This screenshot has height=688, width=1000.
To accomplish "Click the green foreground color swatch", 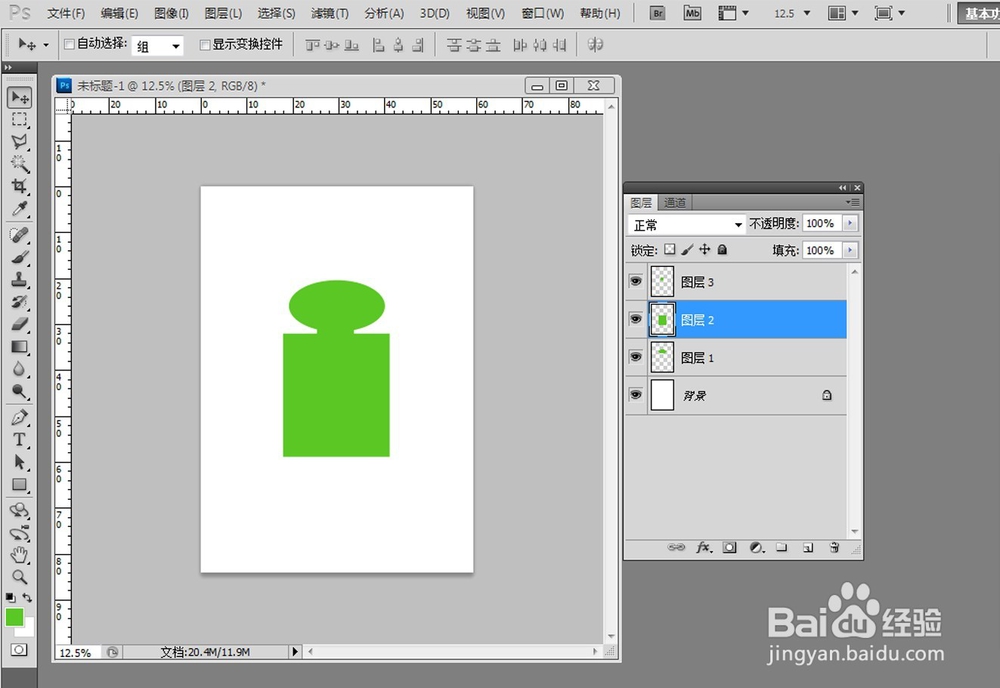I will [x=14, y=617].
